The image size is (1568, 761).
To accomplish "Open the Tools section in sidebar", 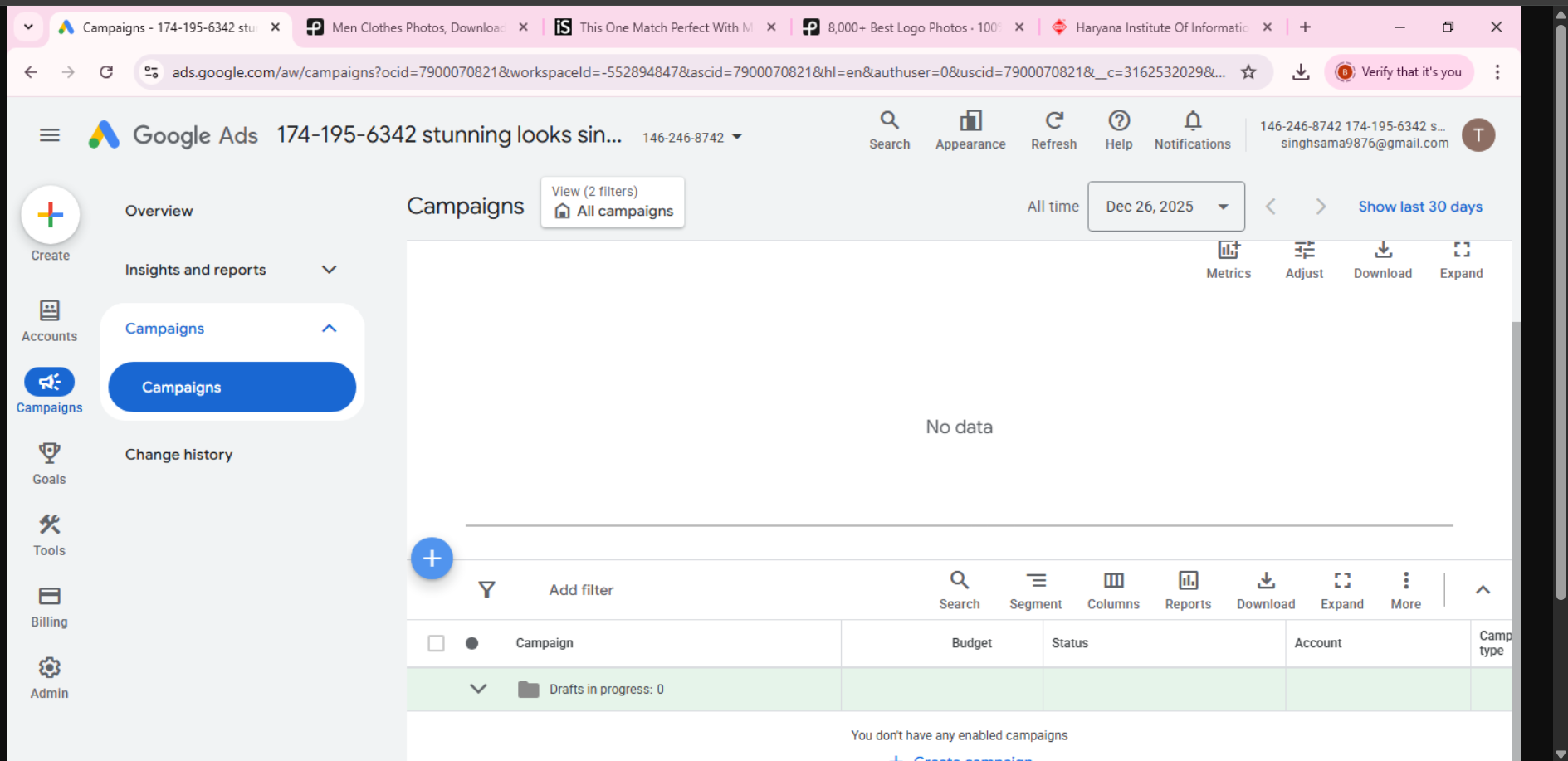I will tap(49, 534).
